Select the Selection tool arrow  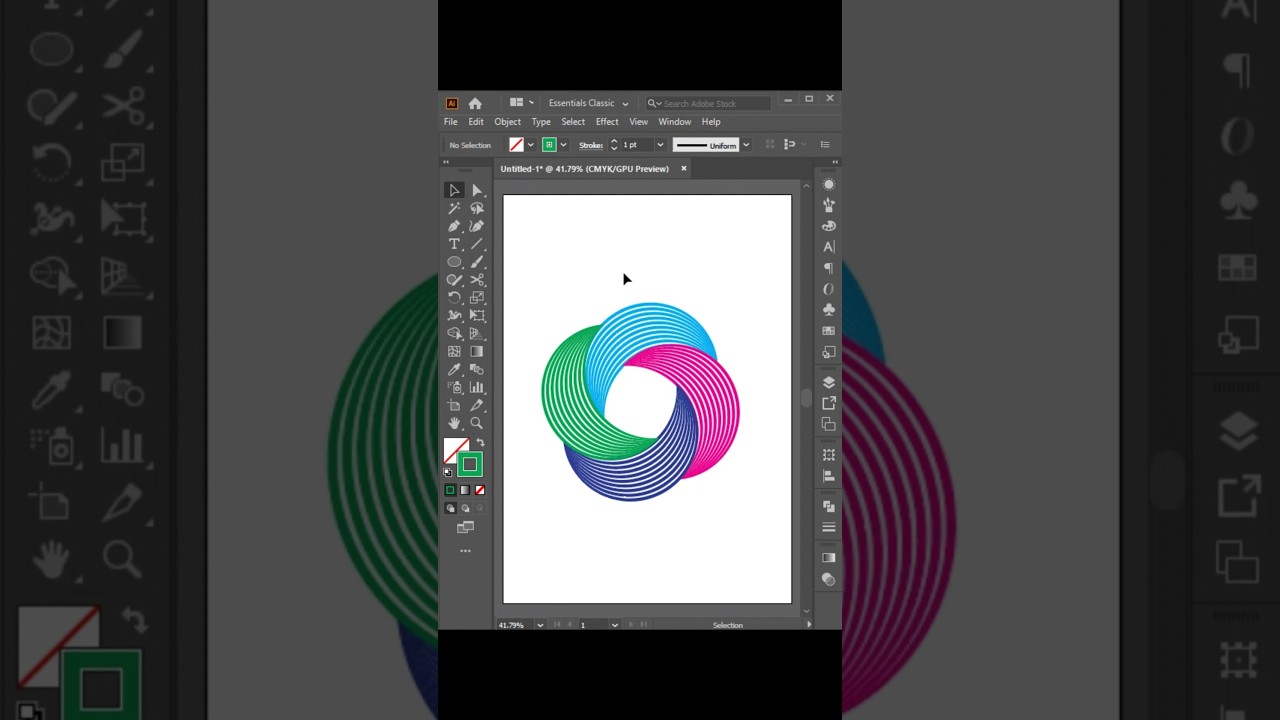click(x=454, y=190)
